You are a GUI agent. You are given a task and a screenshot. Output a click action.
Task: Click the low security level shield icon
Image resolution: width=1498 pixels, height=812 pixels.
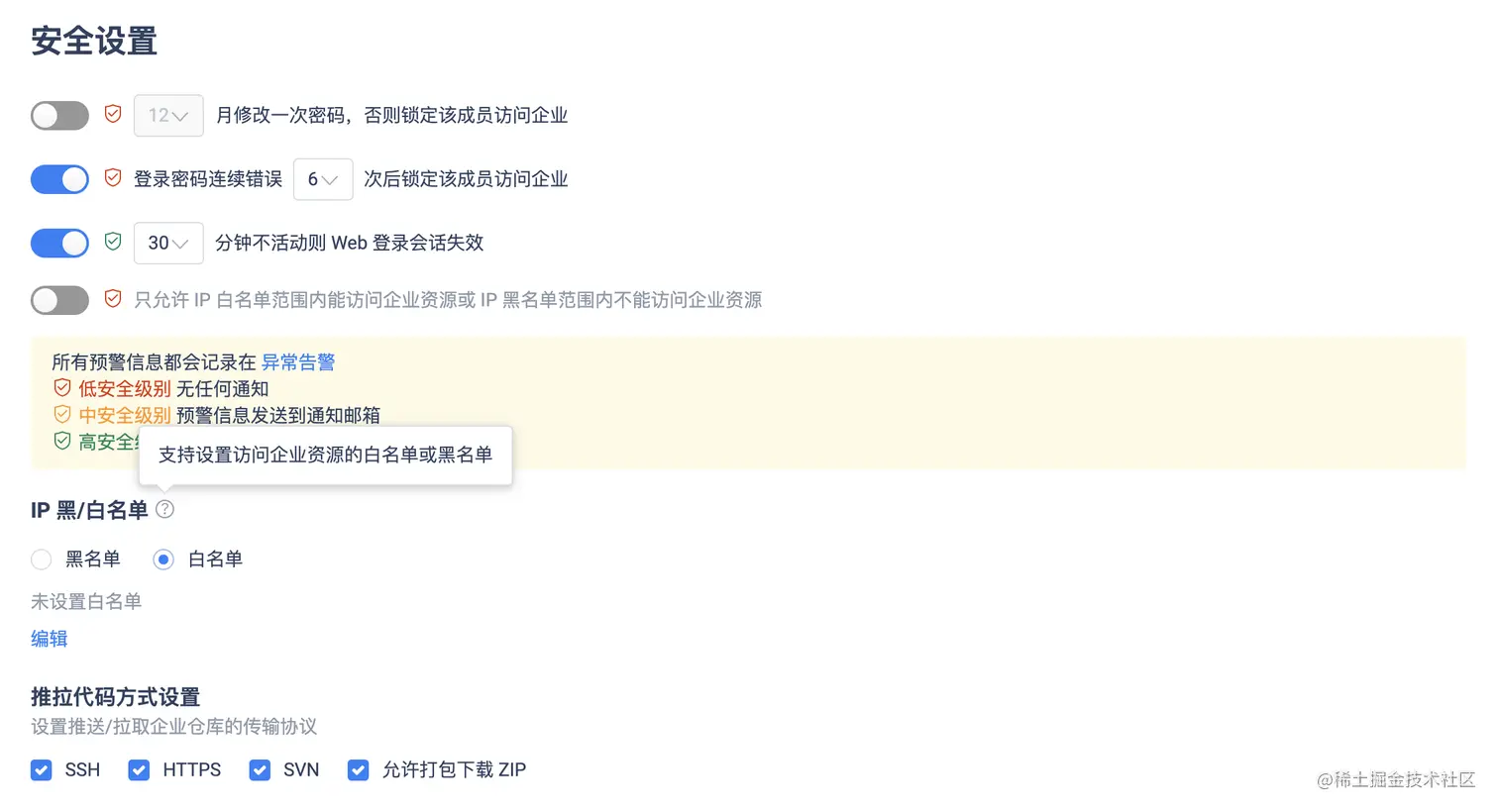[x=62, y=388]
